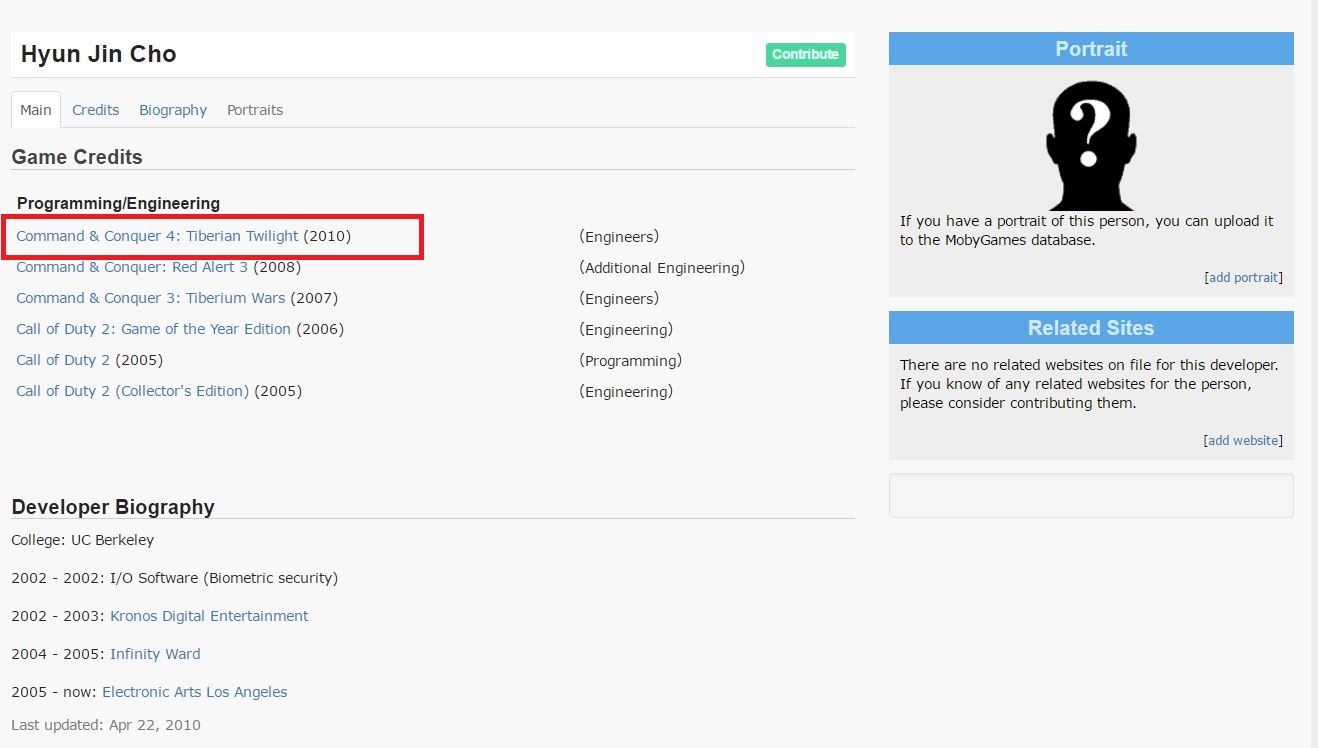Open the Biography tab
The height and width of the screenshot is (748, 1318).
point(173,110)
